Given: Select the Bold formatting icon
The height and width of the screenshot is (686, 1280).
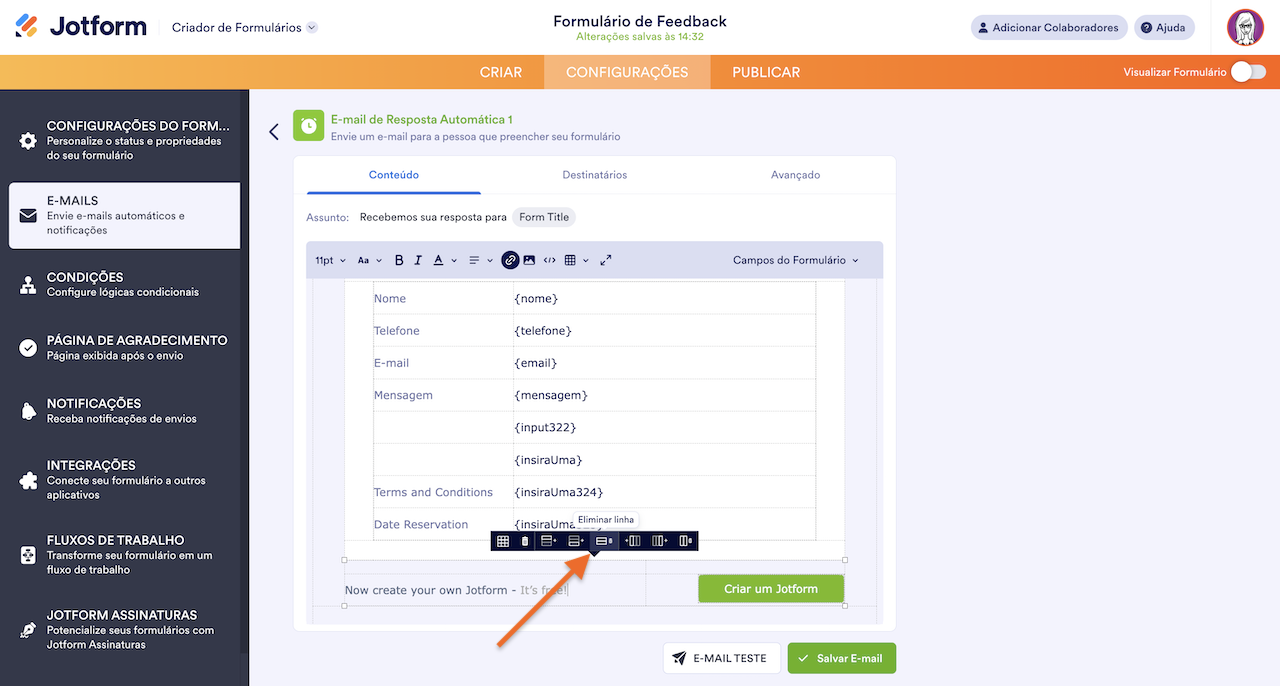Looking at the screenshot, I should (x=399, y=260).
